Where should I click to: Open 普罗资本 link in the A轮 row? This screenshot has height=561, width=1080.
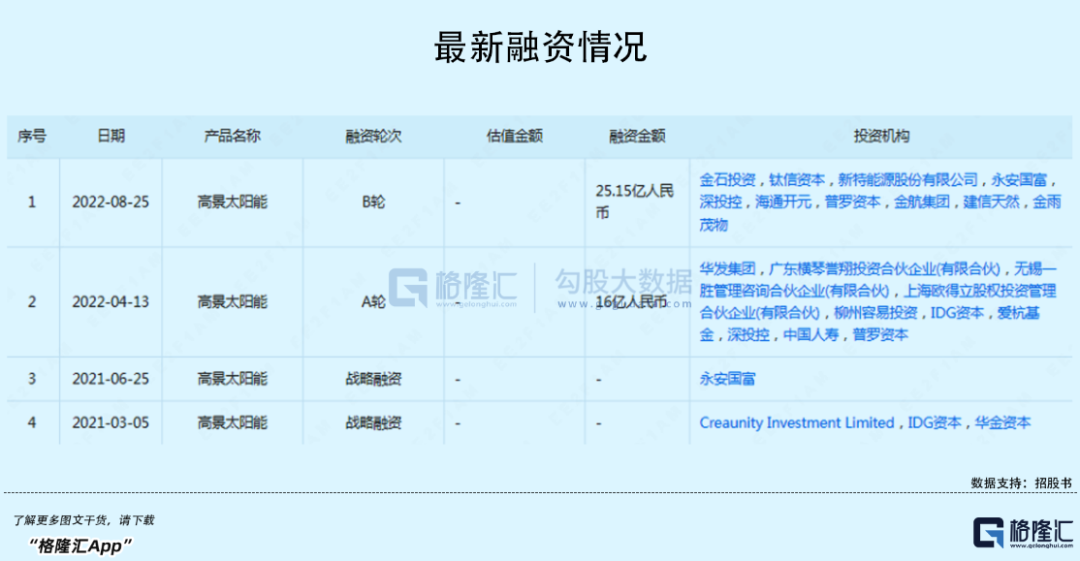coord(880,335)
